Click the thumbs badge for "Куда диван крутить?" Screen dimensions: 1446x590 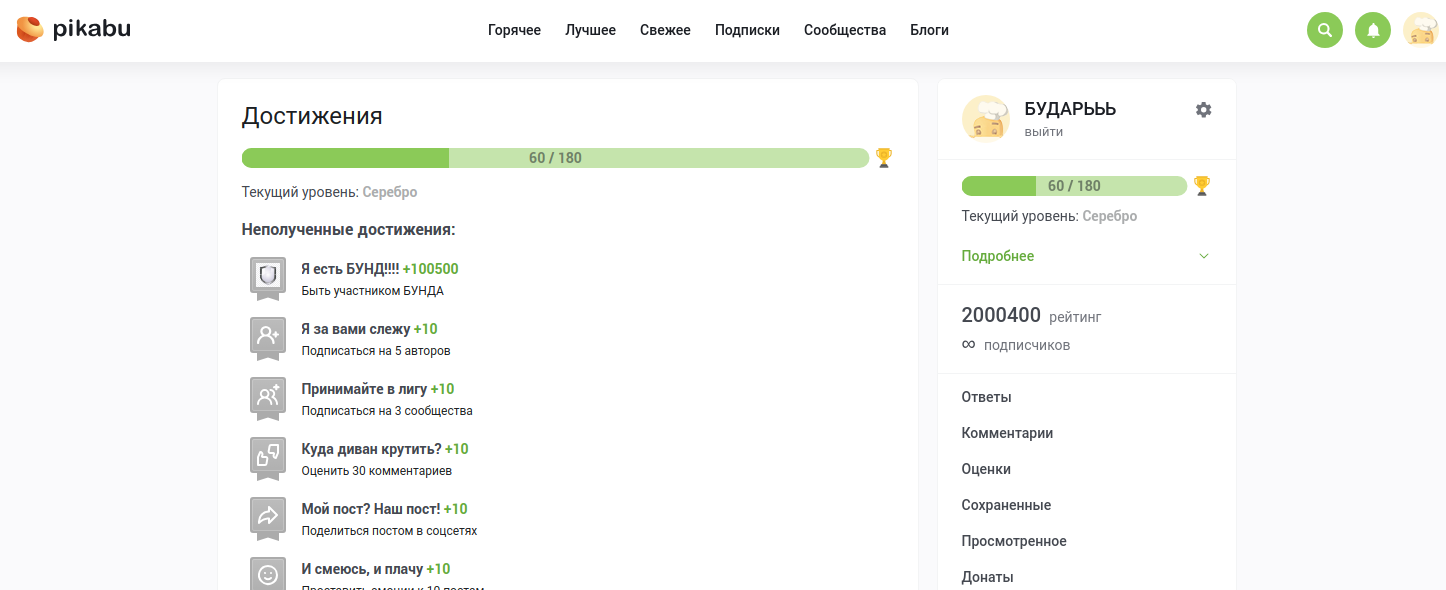(268, 458)
